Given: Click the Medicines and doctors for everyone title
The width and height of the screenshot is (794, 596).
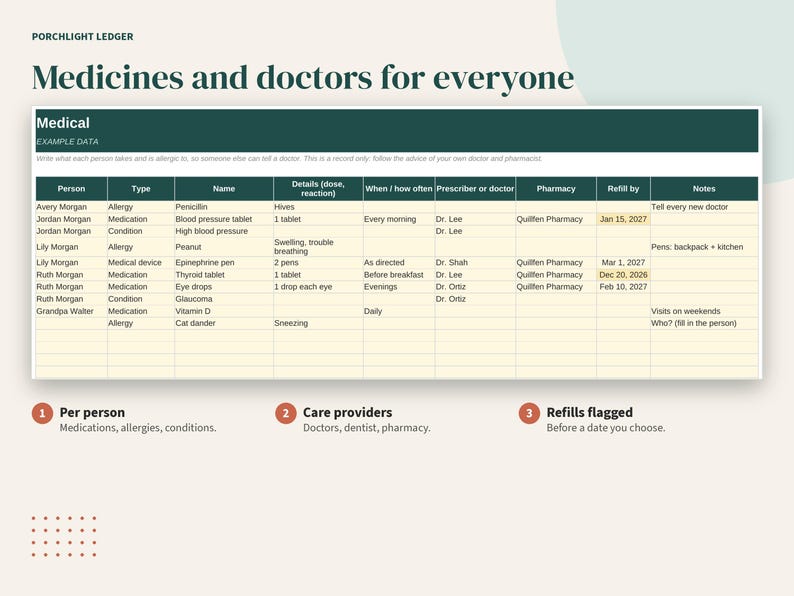Looking at the screenshot, I should (x=303, y=78).
